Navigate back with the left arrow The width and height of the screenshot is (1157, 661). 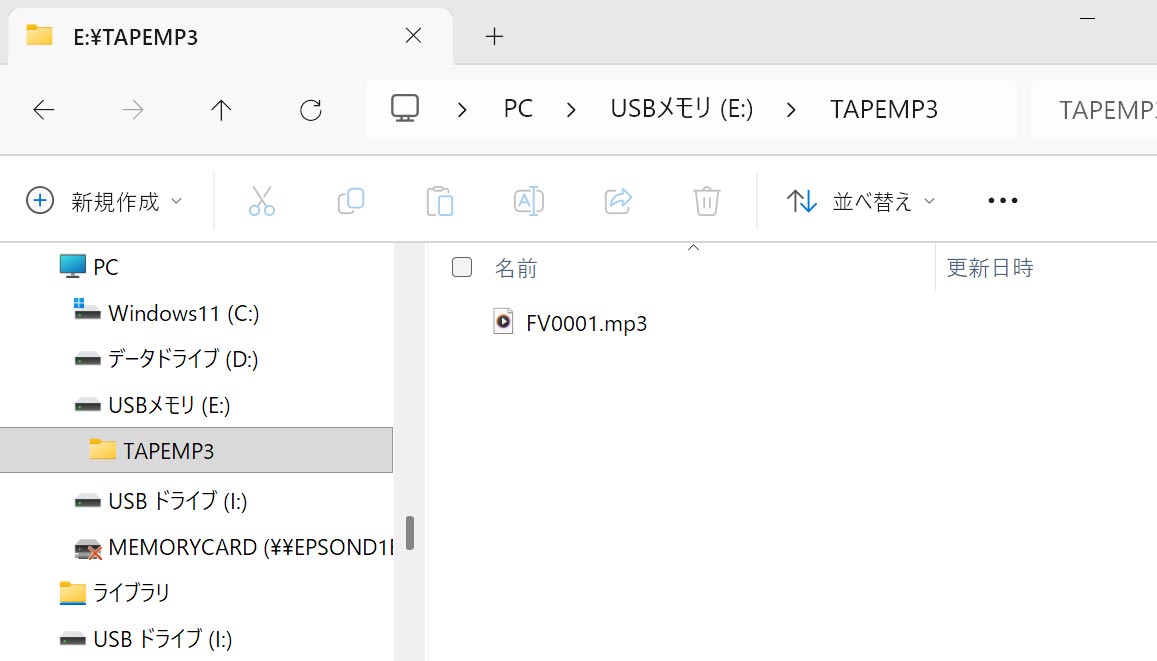44,110
